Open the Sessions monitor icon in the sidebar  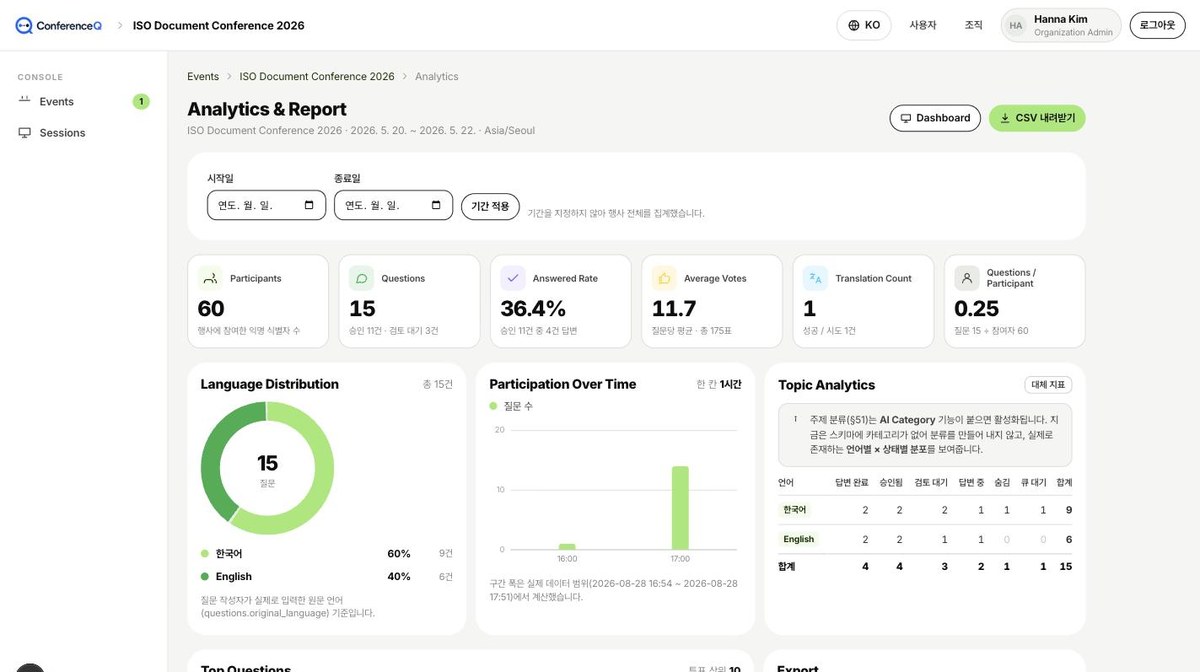(x=25, y=133)
